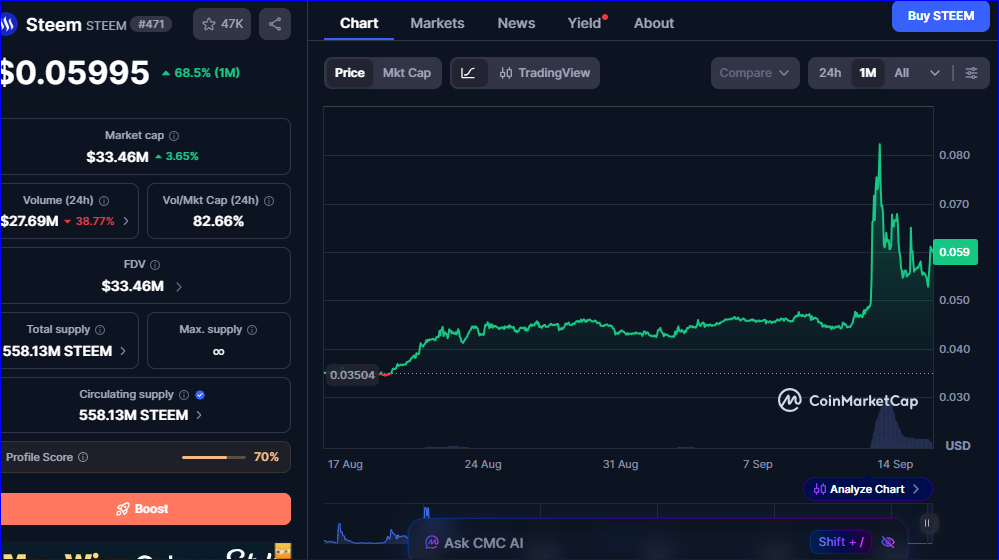Click Total supply info icon
The height and width of the screenshot is (560, 999).
(x=100, y=330)
